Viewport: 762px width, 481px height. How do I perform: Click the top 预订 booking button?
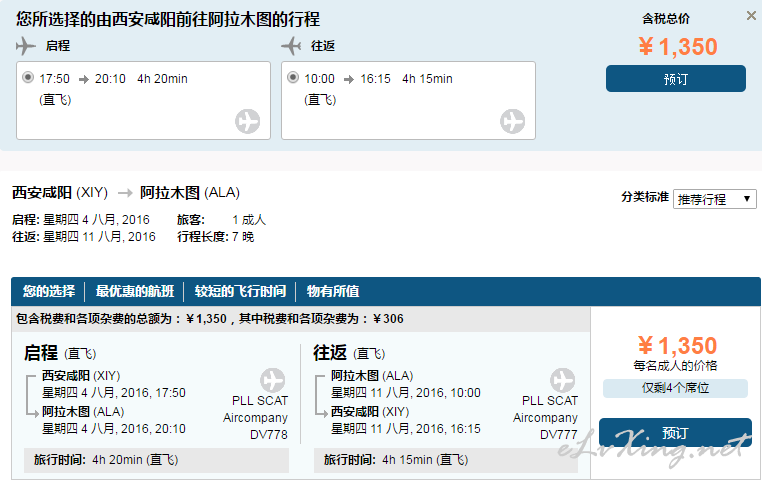(x=675, y=79)
